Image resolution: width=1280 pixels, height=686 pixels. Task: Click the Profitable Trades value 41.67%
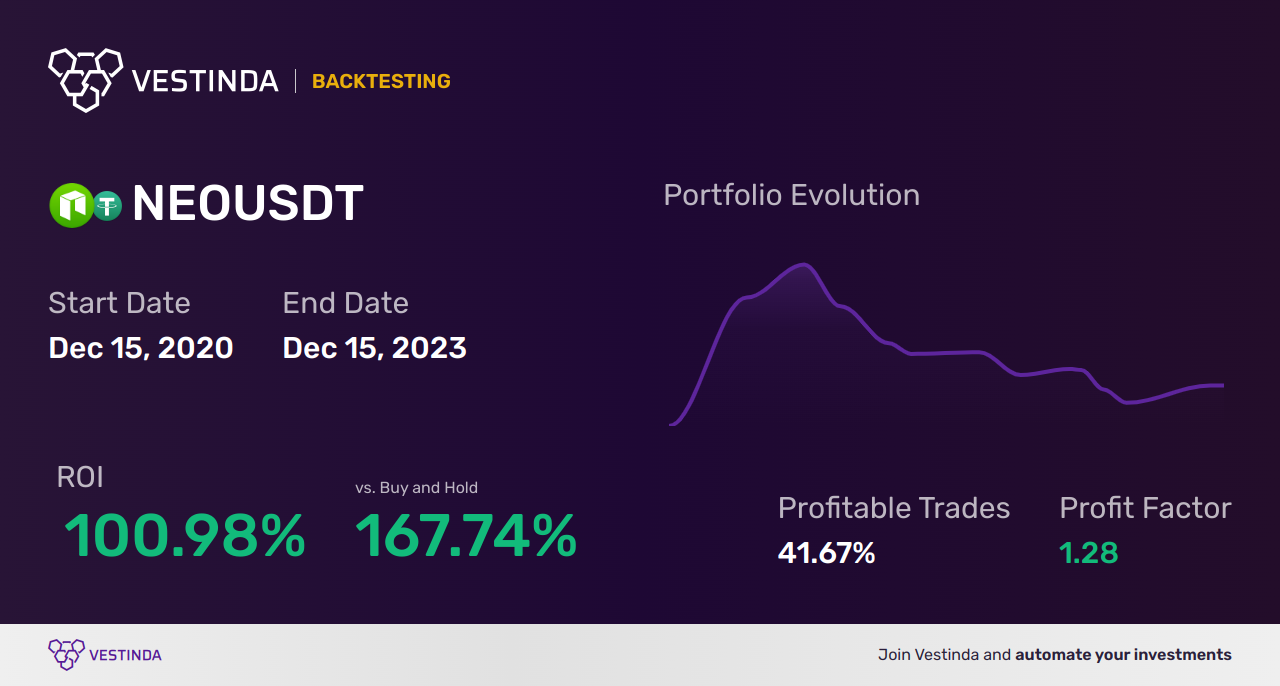(826, 553)
